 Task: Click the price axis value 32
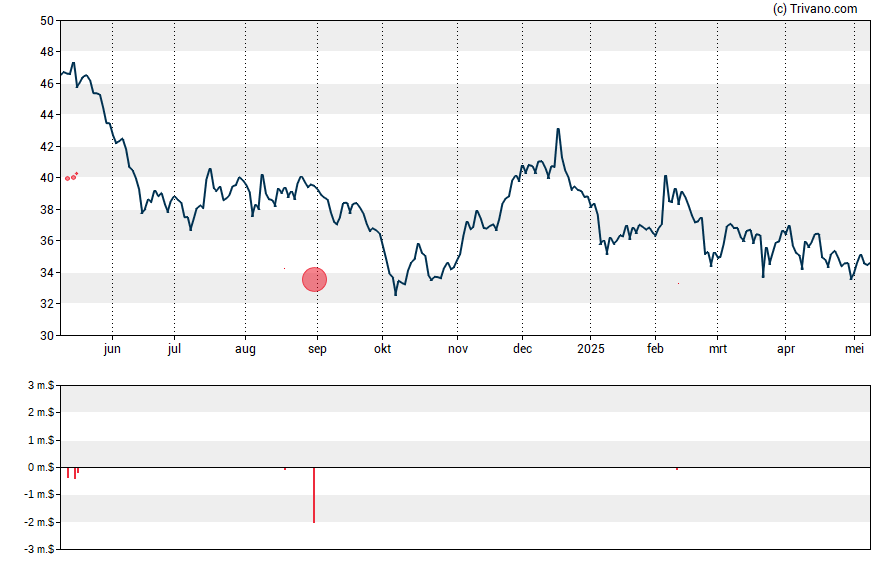[x=46, y=304]
